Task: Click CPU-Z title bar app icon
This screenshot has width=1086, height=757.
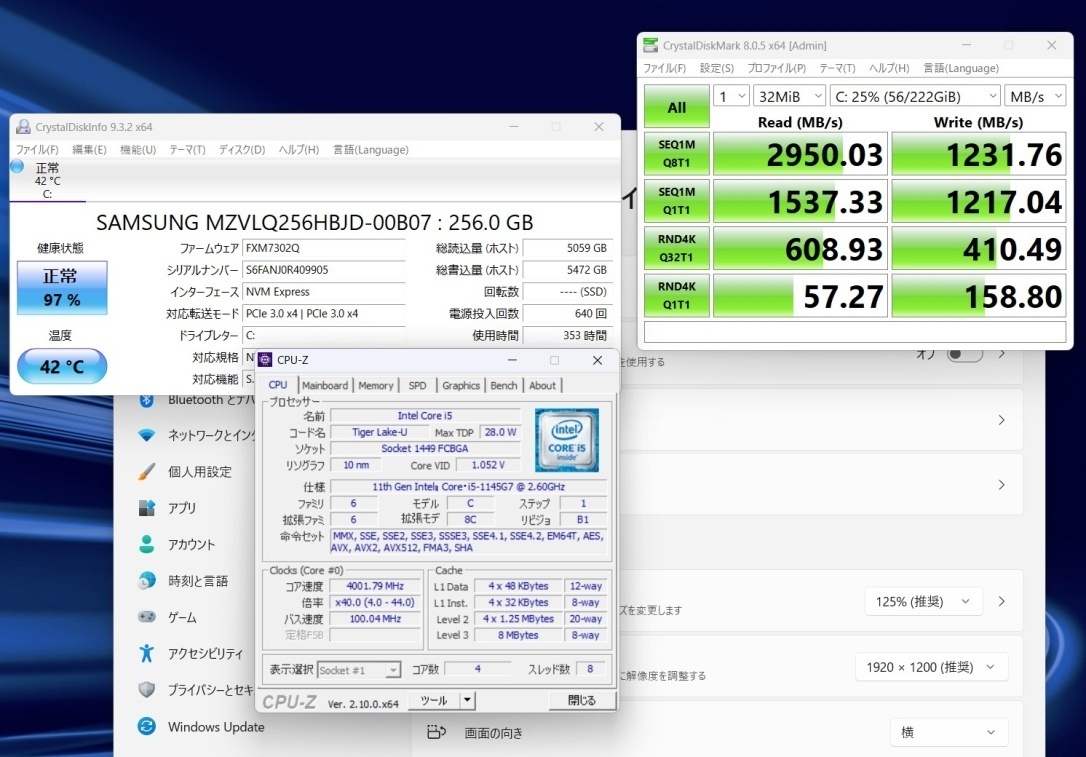Action: (265, 359)
